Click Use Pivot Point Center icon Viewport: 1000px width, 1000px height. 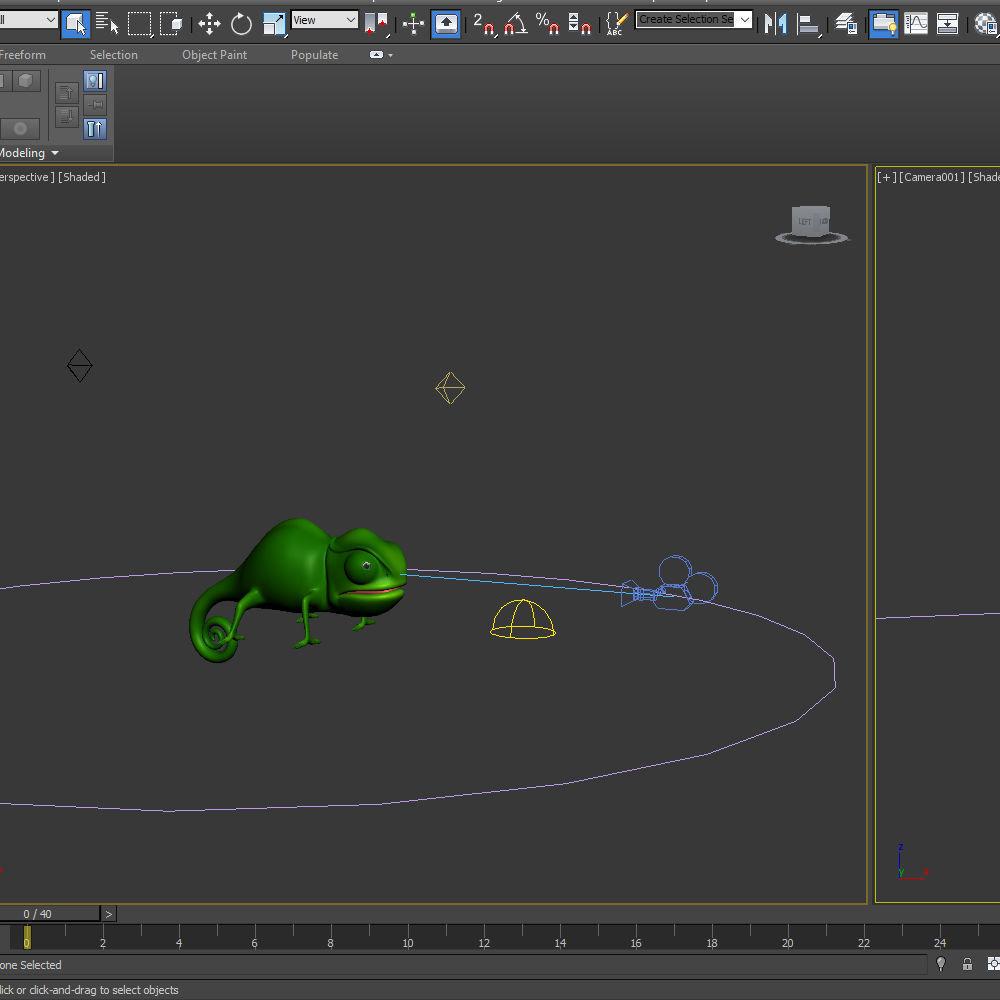[x=376, y=24]
